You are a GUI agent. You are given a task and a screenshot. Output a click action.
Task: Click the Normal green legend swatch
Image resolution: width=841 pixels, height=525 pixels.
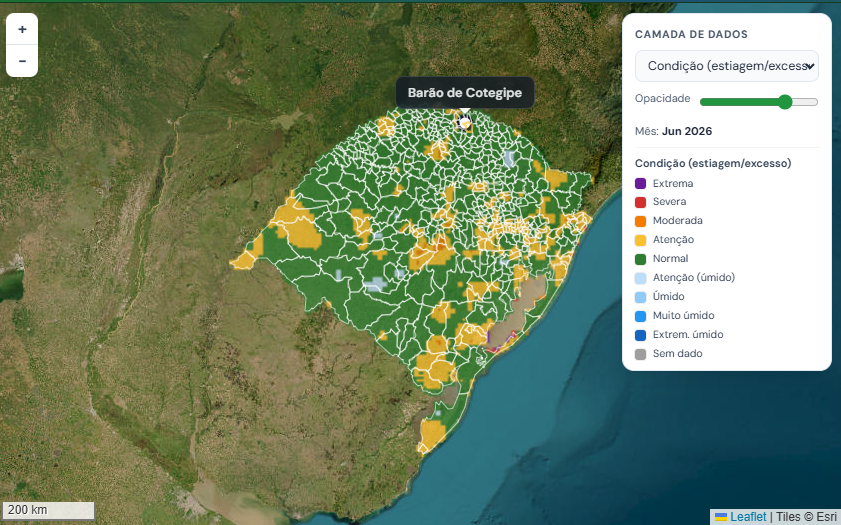[640, 259]
